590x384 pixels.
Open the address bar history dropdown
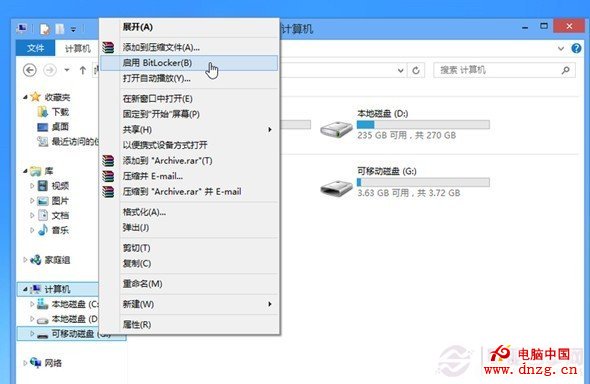pos(401,70)
